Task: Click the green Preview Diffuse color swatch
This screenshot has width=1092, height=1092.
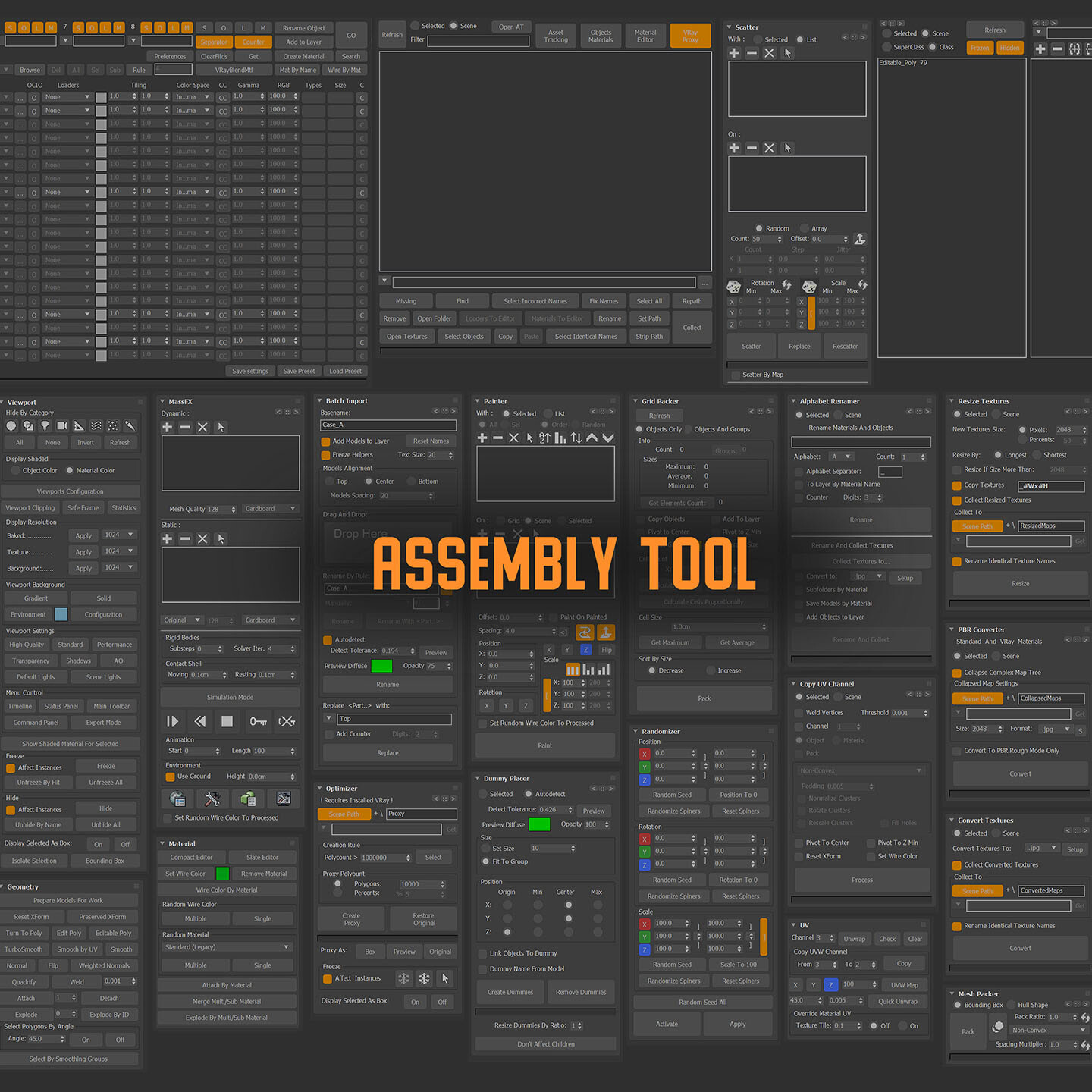Action: (381, 665)
